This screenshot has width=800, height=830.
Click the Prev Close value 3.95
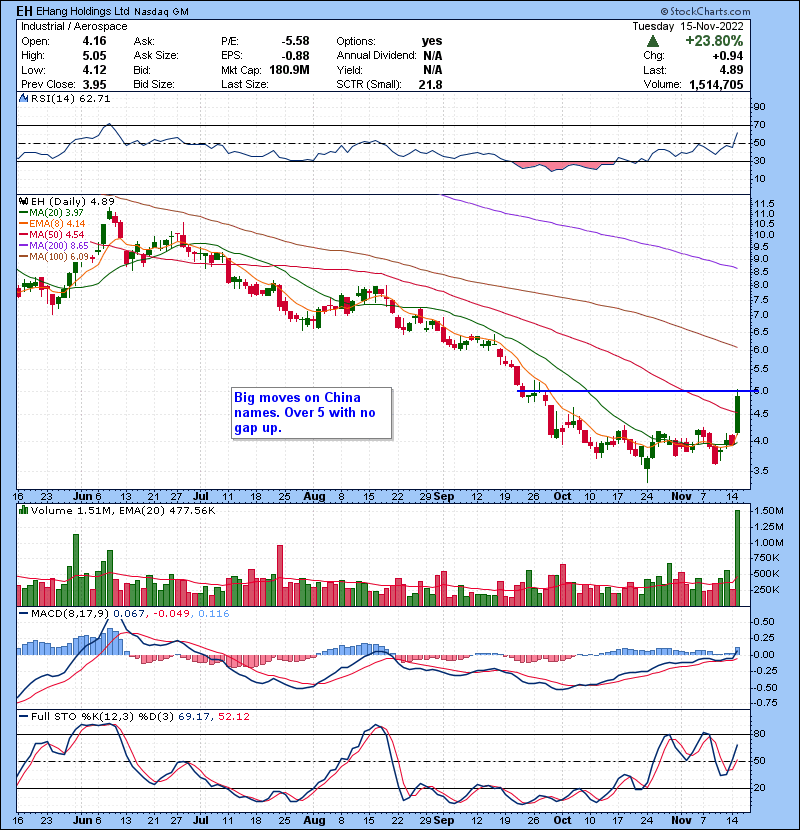[94, 85]
